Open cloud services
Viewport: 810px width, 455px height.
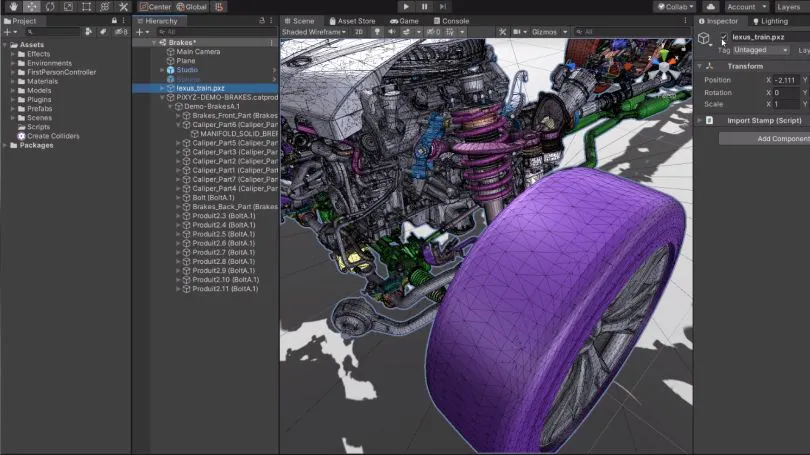click(711, 7)
